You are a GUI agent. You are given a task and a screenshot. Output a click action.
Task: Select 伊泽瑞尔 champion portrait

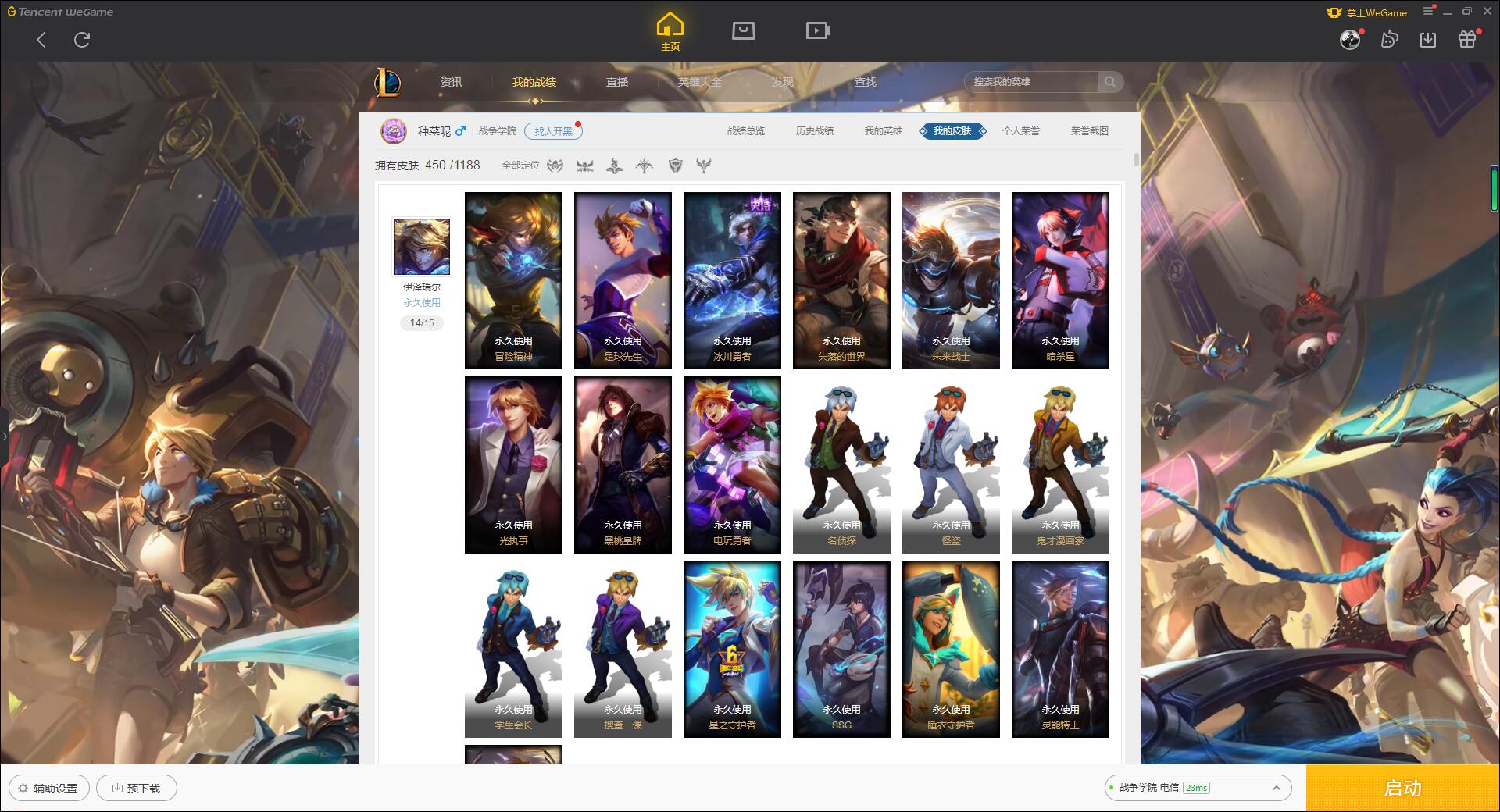coord(422,247)
